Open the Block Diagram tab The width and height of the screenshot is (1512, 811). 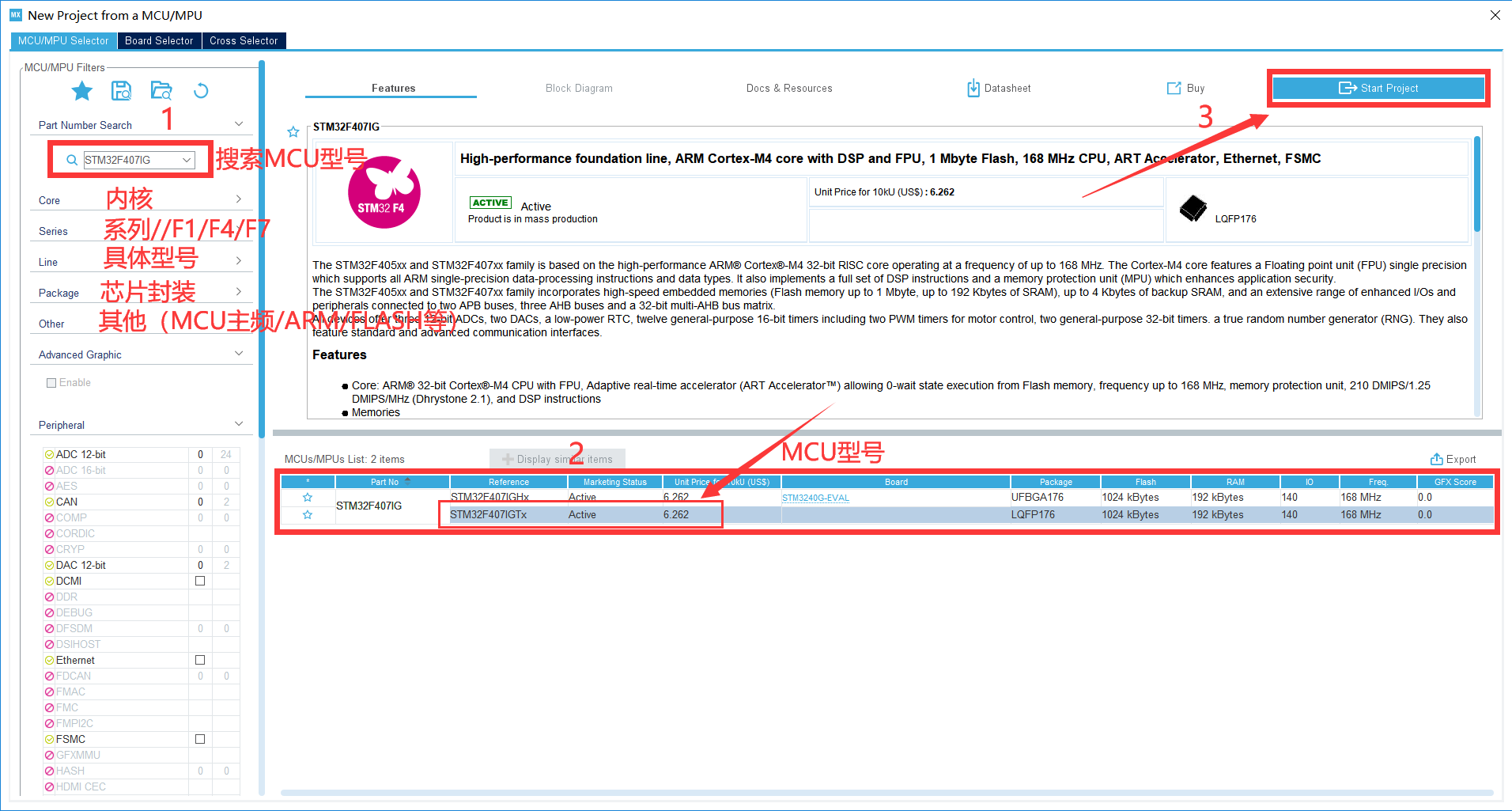(x=579, y=89)
